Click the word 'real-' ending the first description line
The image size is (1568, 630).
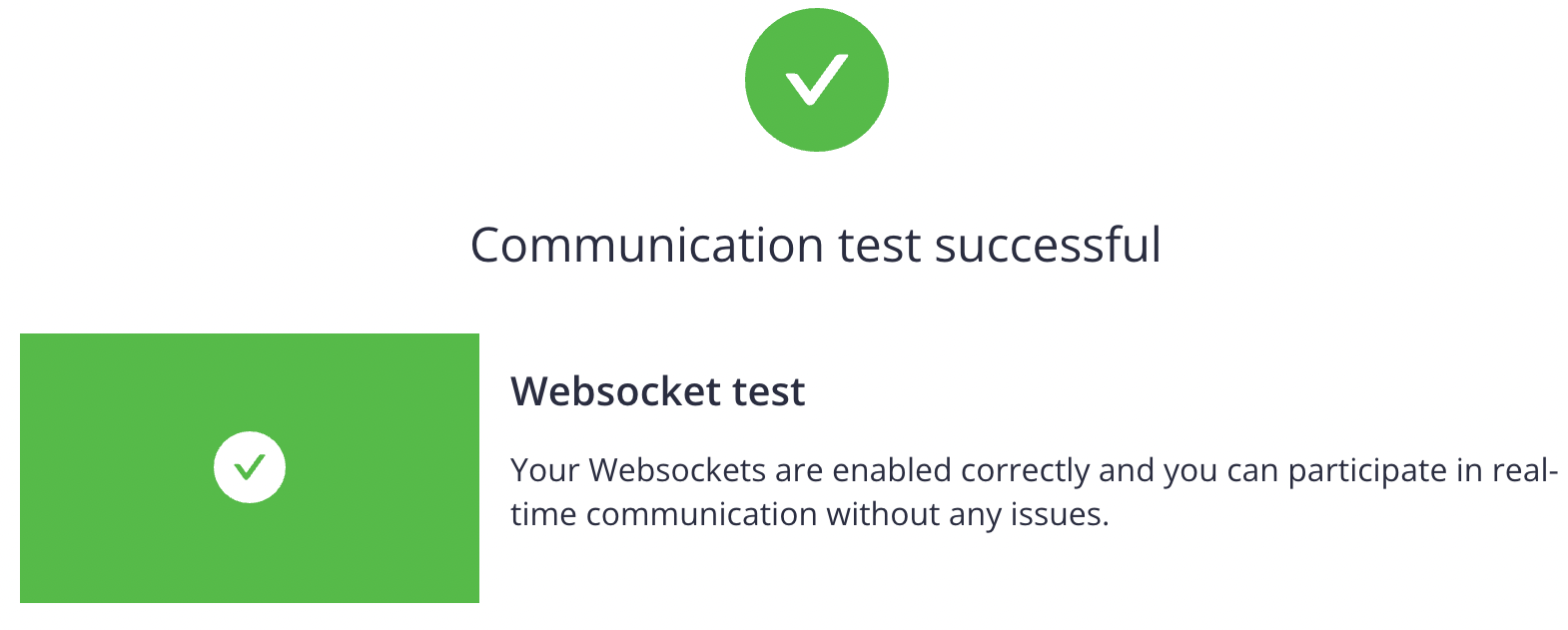click(1524, 470)
